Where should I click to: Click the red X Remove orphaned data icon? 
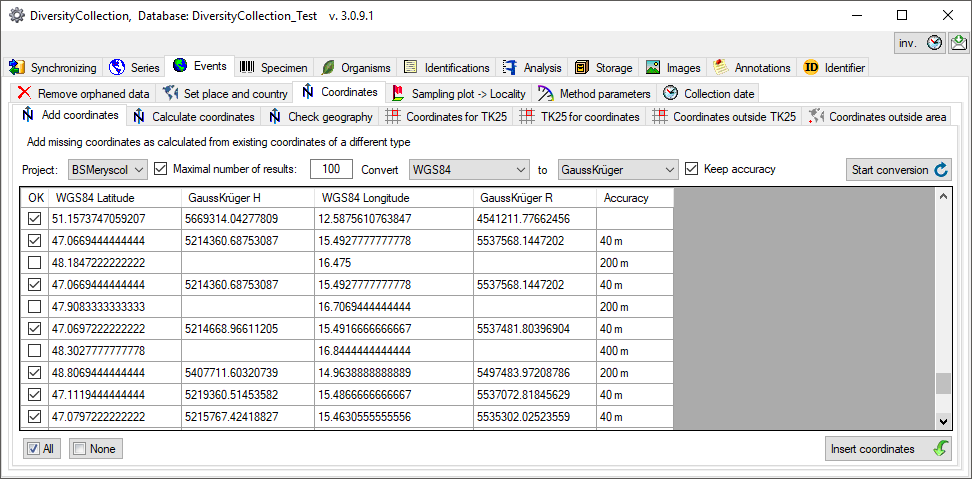pos(24,94)
